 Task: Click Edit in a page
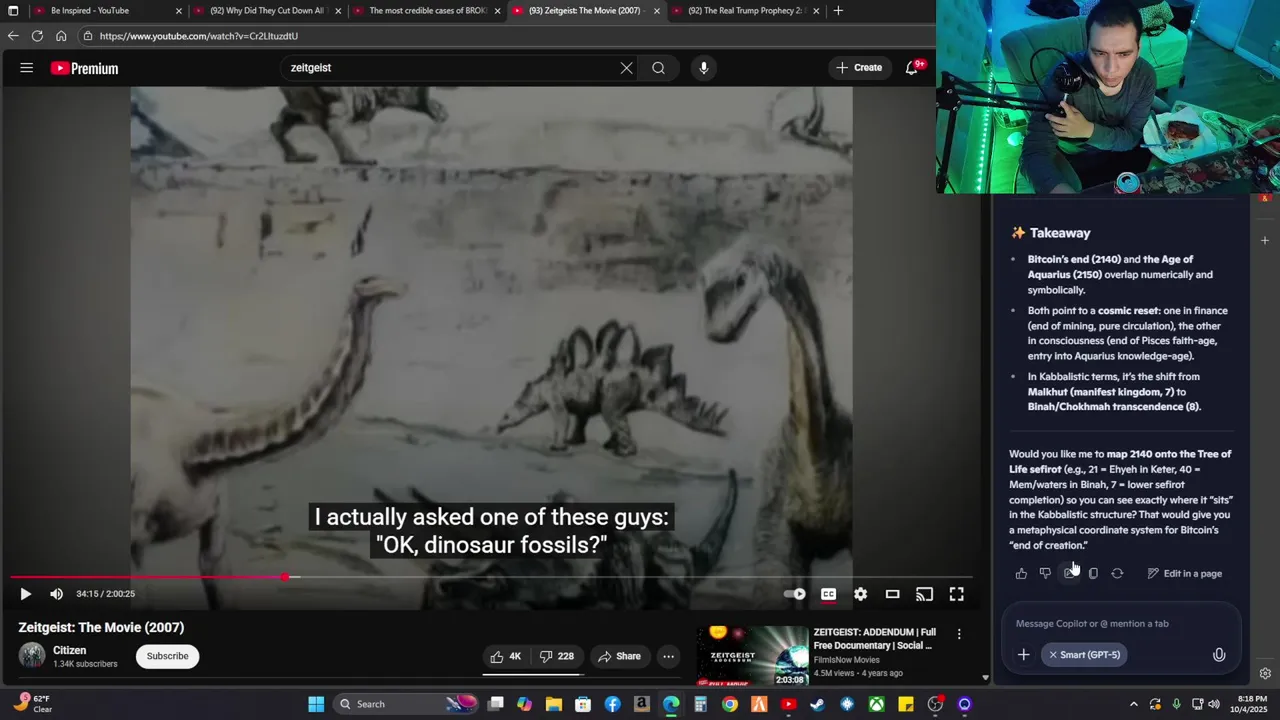[x=1185, y=574]
